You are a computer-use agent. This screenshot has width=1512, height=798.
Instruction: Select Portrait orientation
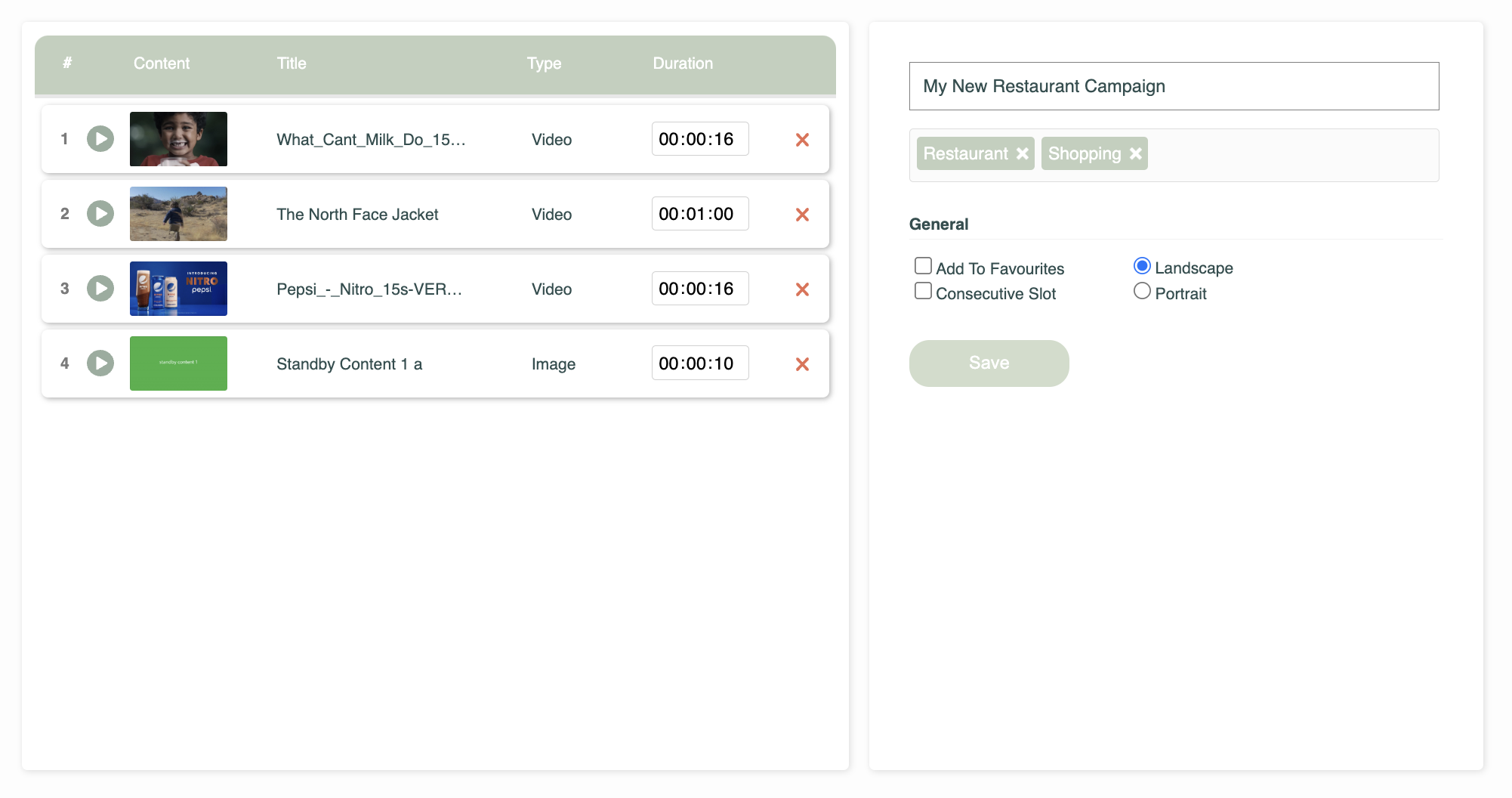pos(1142,291)
